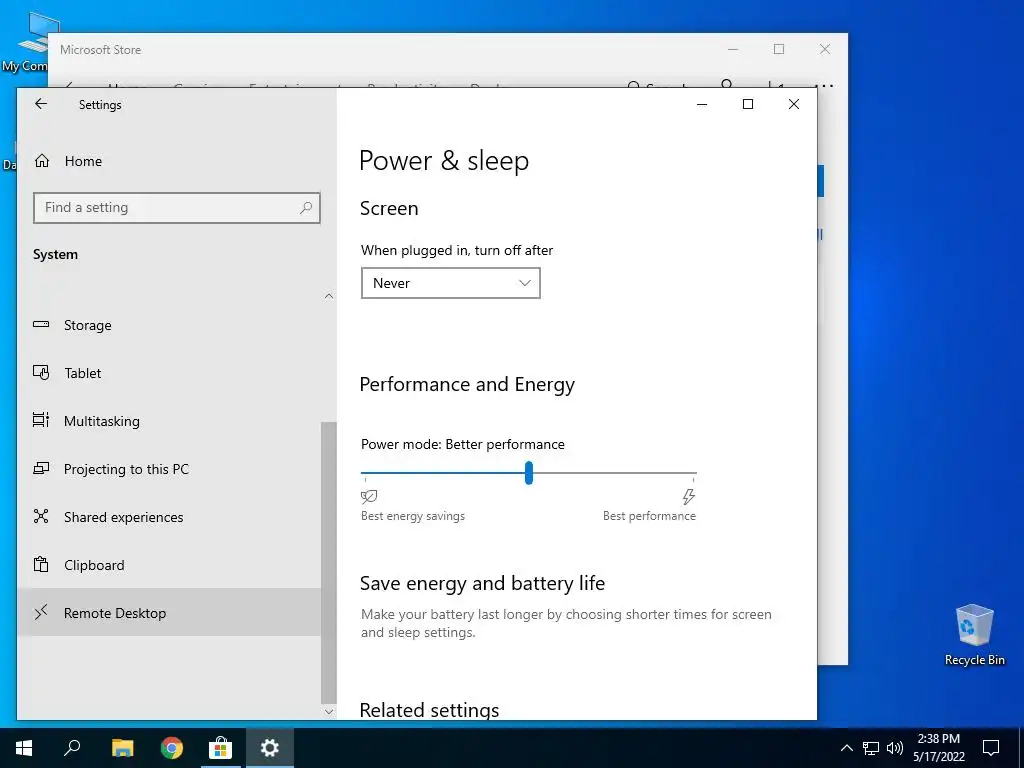Click the Storage drive icon
Screen dimensions: 1024x768
tap(41, 325)
